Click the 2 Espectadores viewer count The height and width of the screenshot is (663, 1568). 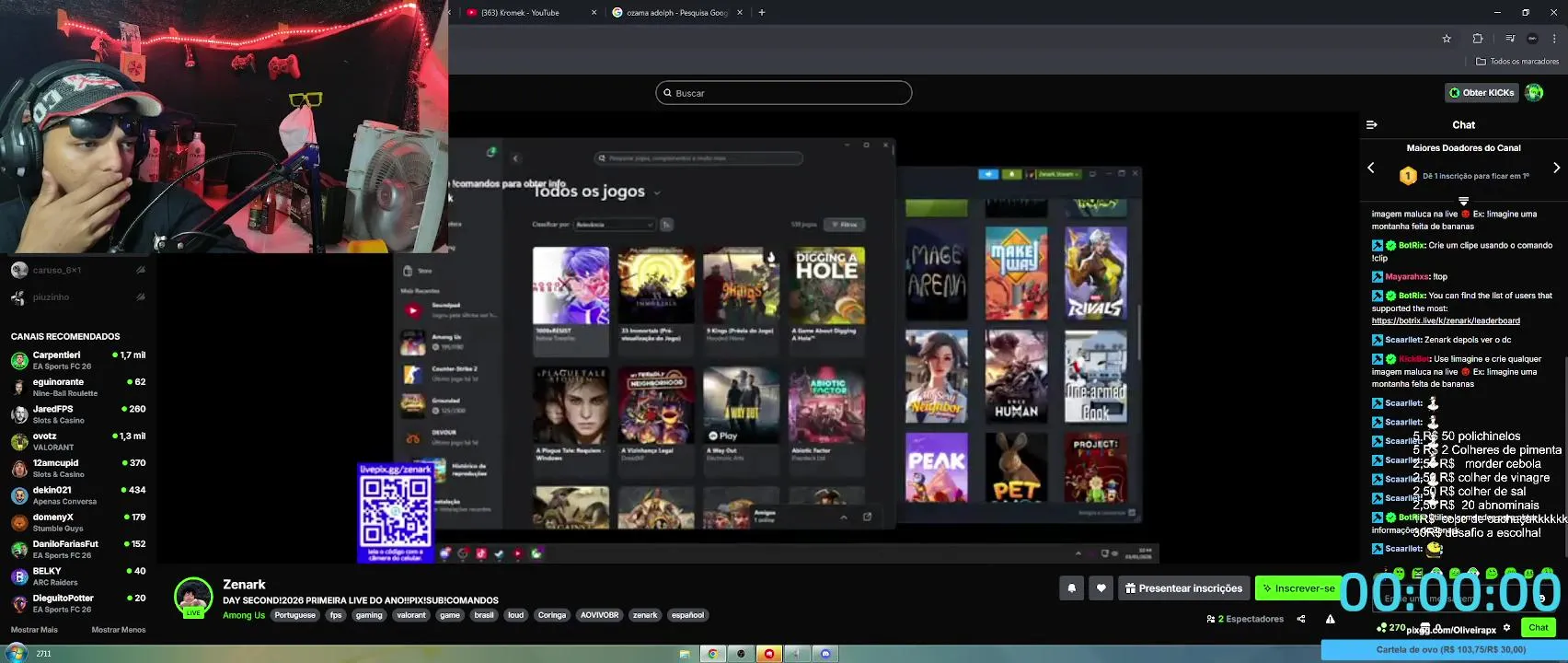click(x=1245, y=619)
